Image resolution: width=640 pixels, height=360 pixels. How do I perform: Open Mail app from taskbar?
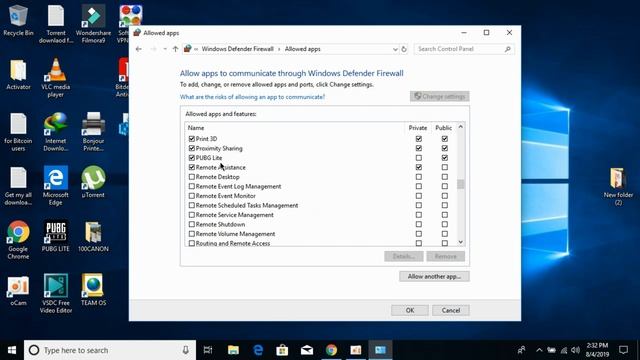307,350
